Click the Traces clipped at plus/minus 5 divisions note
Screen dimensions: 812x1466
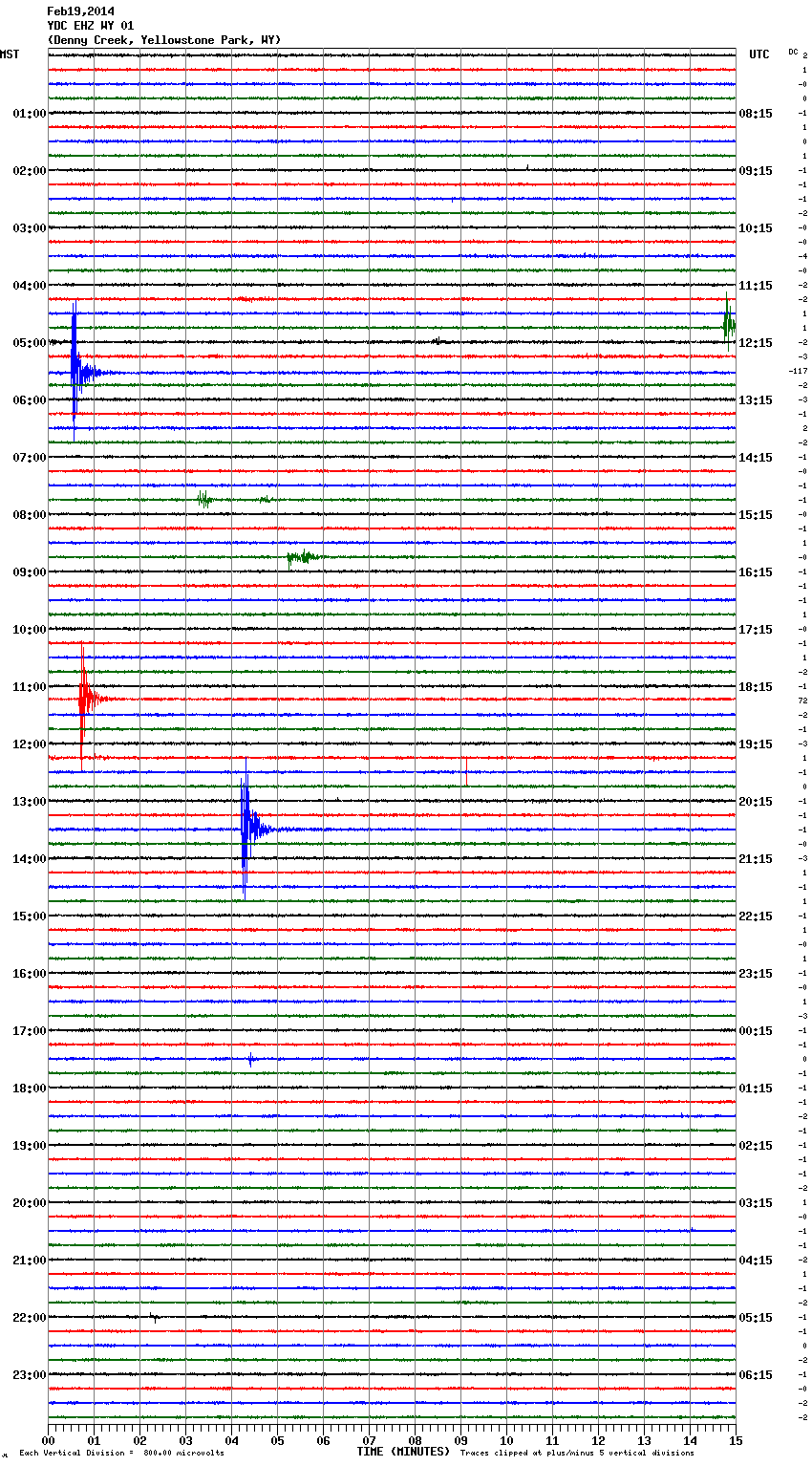point(577,1454)
